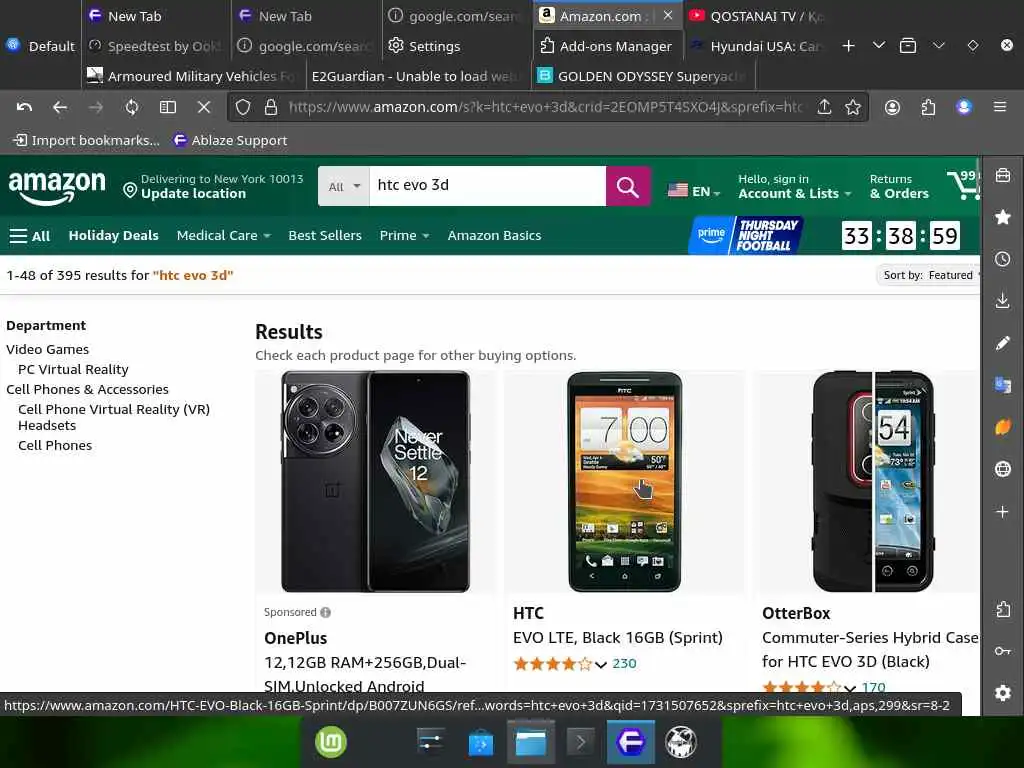Expand HTC EVO LTE rating chevron
The image size is (1024, 768).
tap(601, 664)
